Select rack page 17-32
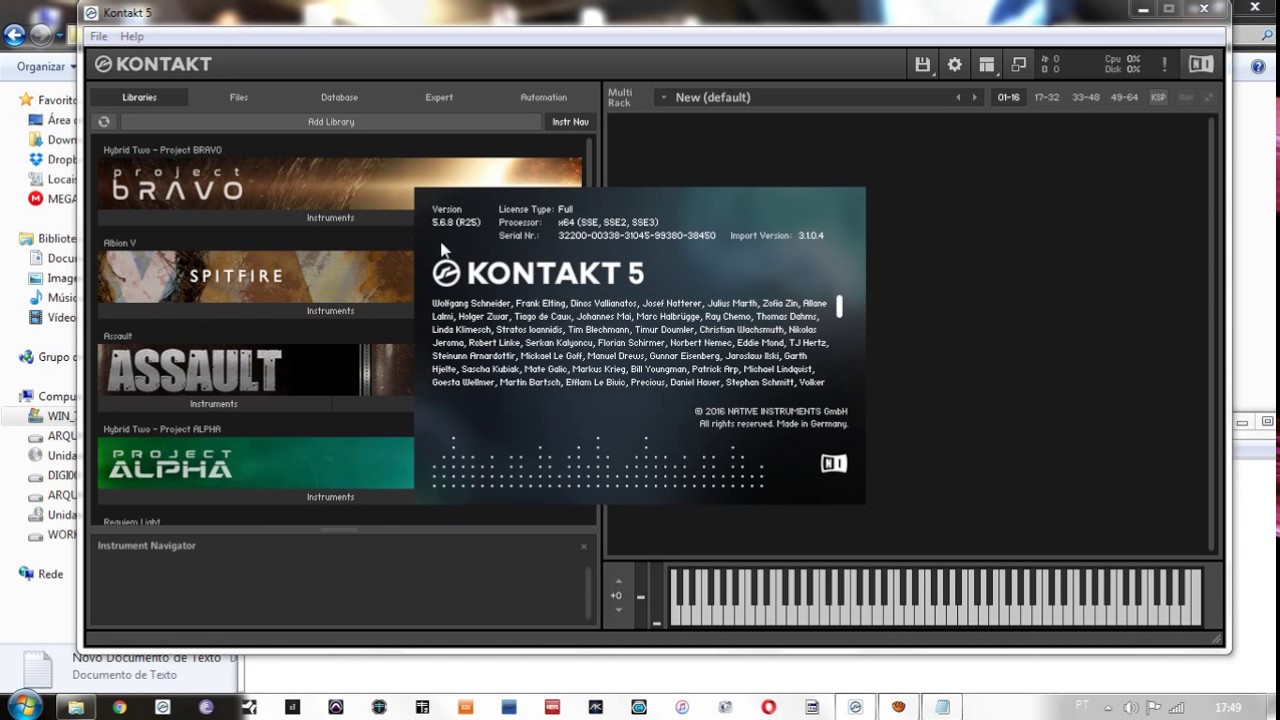This screenshot has height=720, width=1280. click(1046, 97)
